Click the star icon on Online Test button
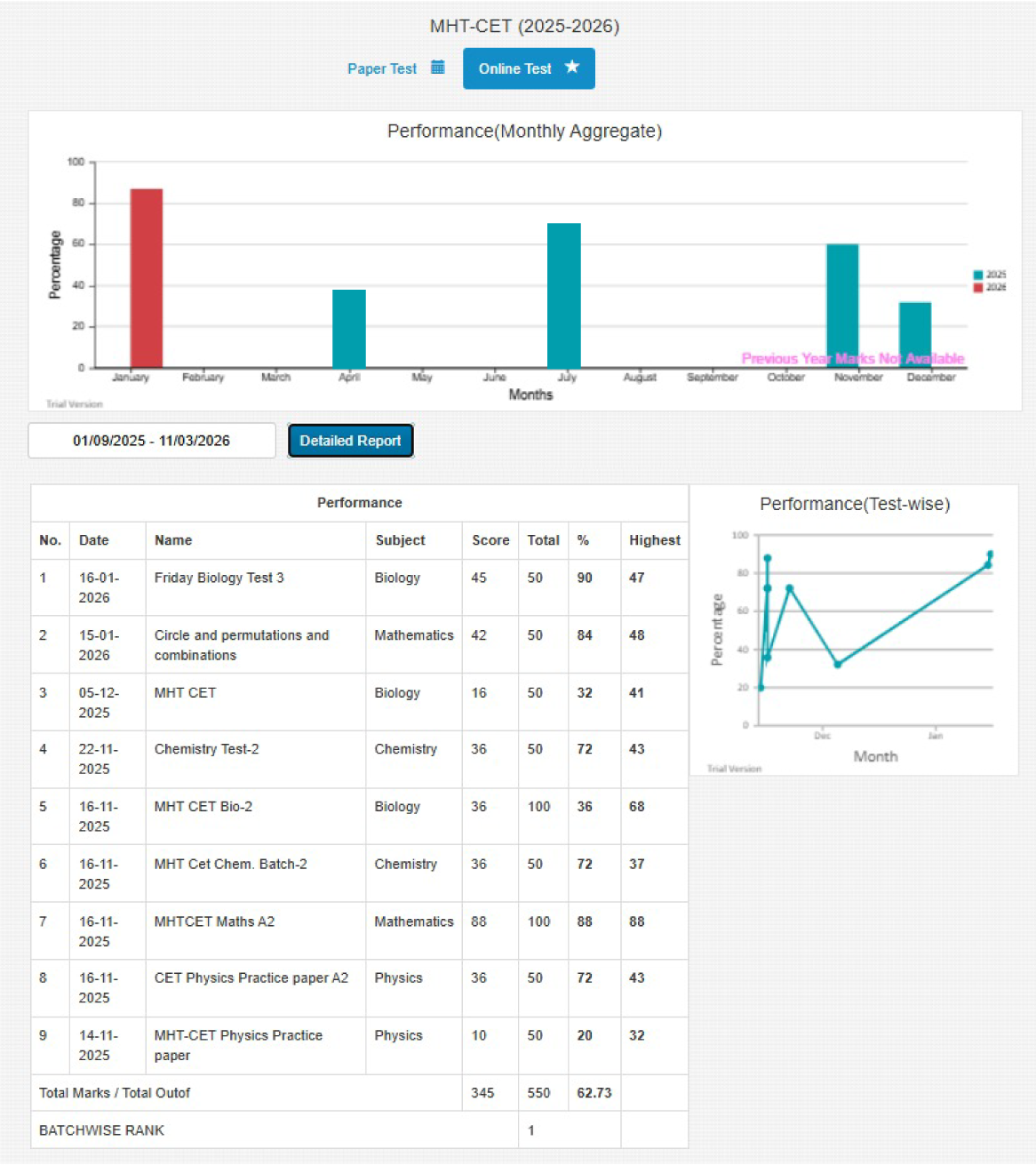Viewport: 1036px width, 1165px height. [572, 67]
